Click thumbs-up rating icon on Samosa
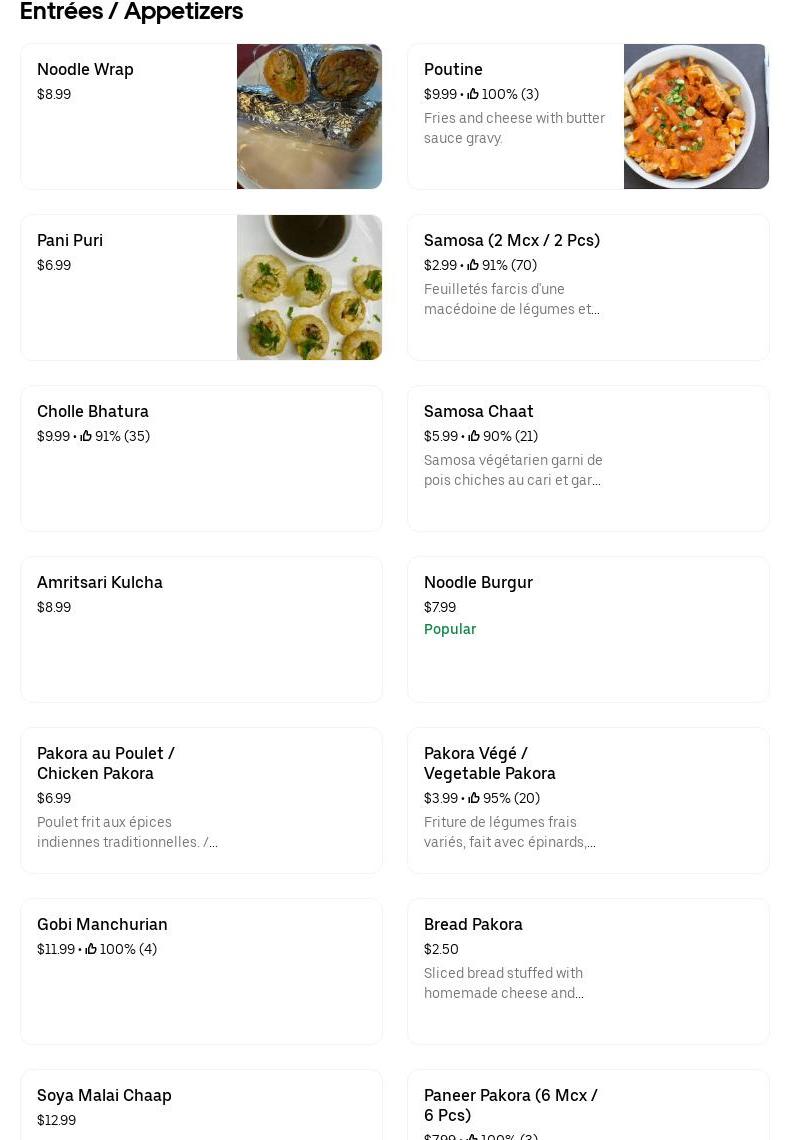The image size is (804, 1140). coord(473,265)
